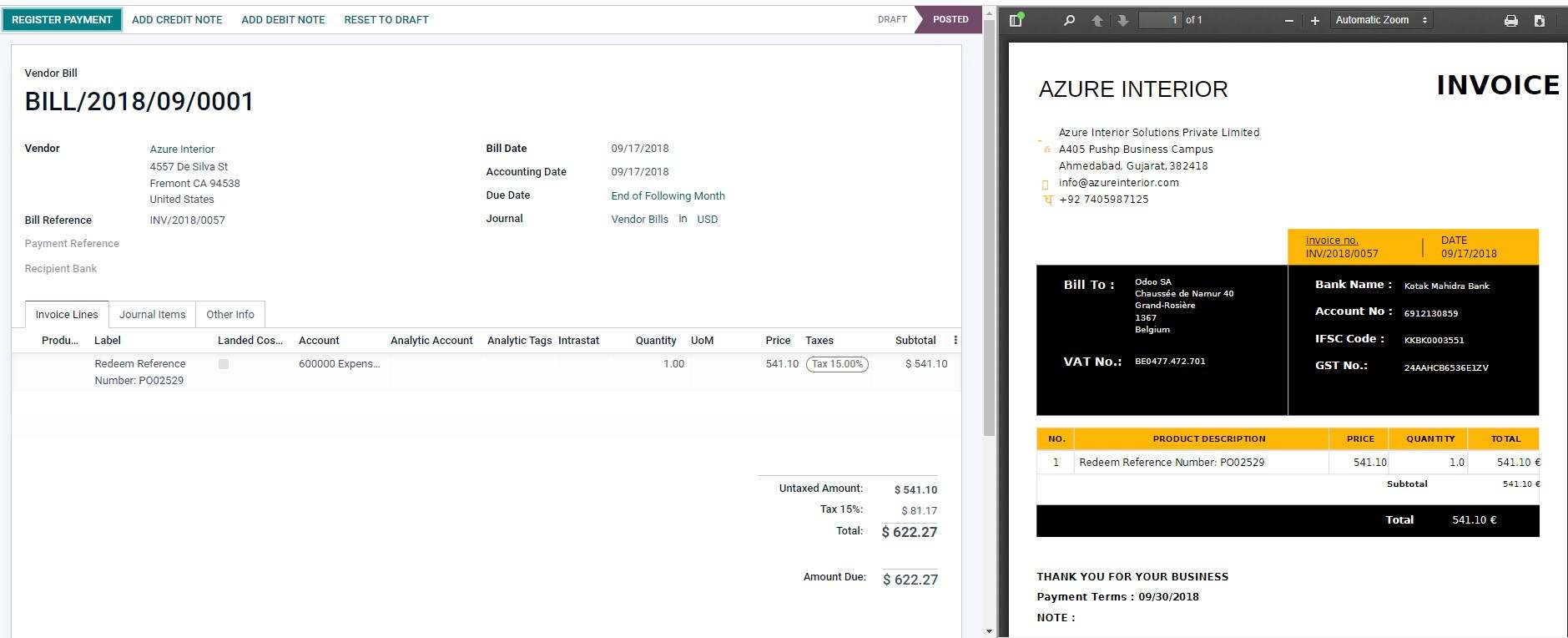Sort by the Quantity column header
This screenshot has width=1568, height=638.
[656, 341]
